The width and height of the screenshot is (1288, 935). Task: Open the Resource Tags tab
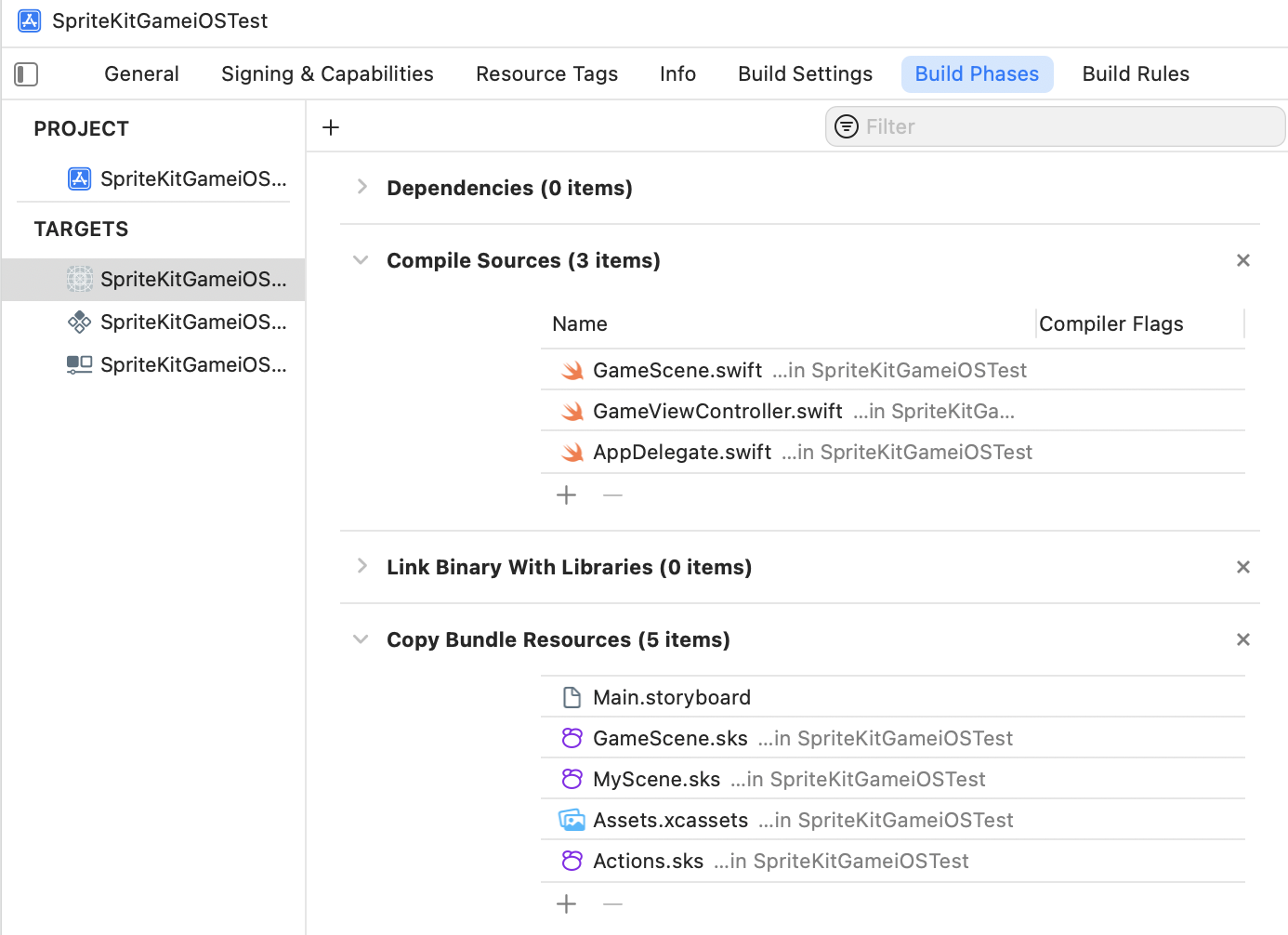pos(546,74)
